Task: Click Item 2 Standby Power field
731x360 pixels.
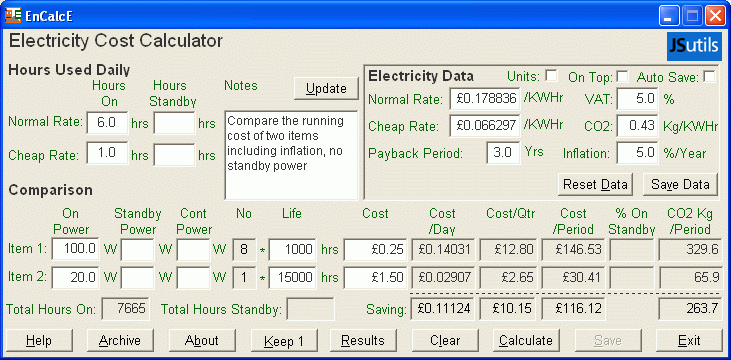Action: 138,277
